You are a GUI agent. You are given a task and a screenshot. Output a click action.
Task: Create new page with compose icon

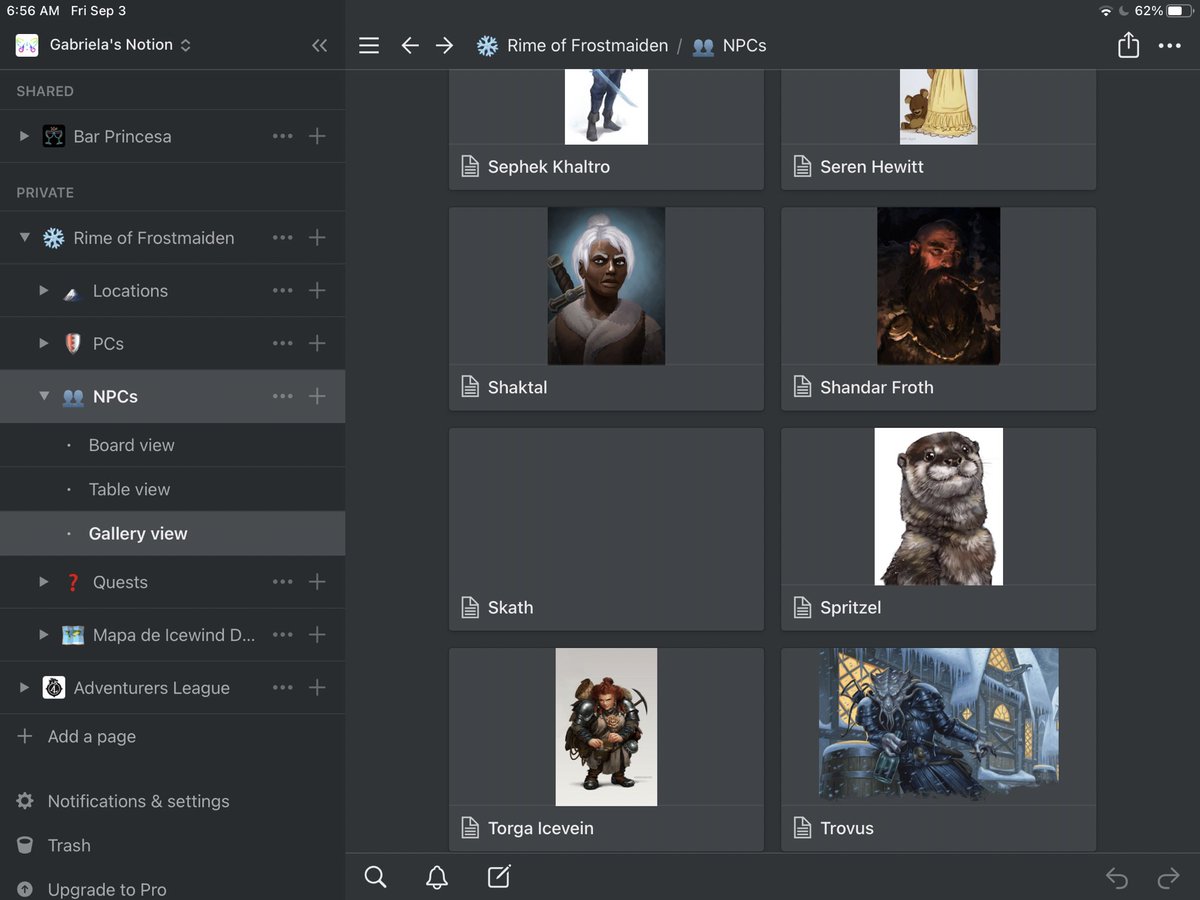[499, 877]
